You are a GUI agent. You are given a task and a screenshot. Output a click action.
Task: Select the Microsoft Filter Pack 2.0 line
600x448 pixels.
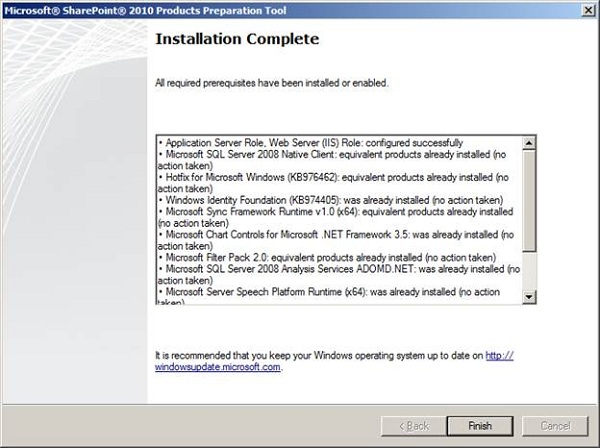click(327, 257)
